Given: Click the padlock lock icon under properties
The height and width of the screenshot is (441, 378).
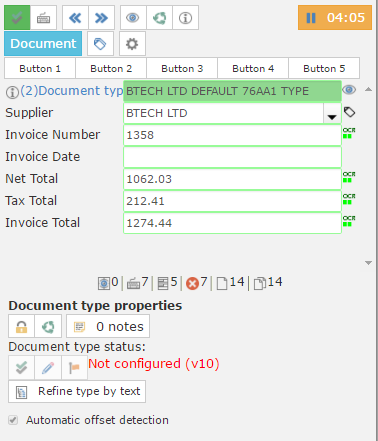Looking at the screenshot, I should (x=21, y=327).
